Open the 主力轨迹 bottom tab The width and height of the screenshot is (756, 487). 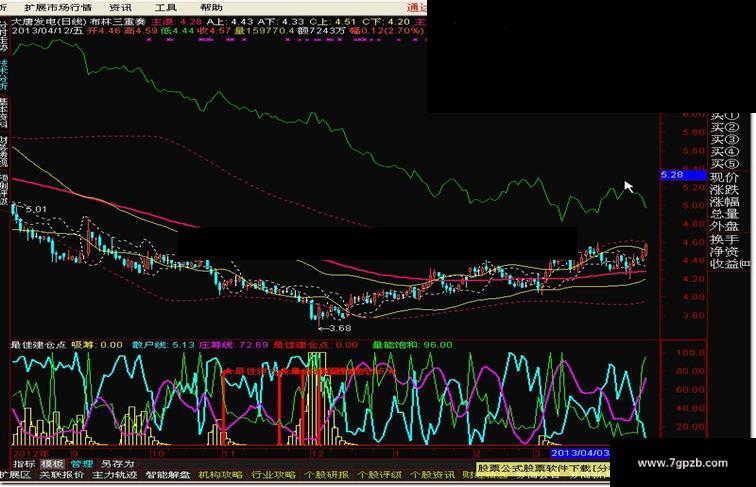(x=115, y=475)
